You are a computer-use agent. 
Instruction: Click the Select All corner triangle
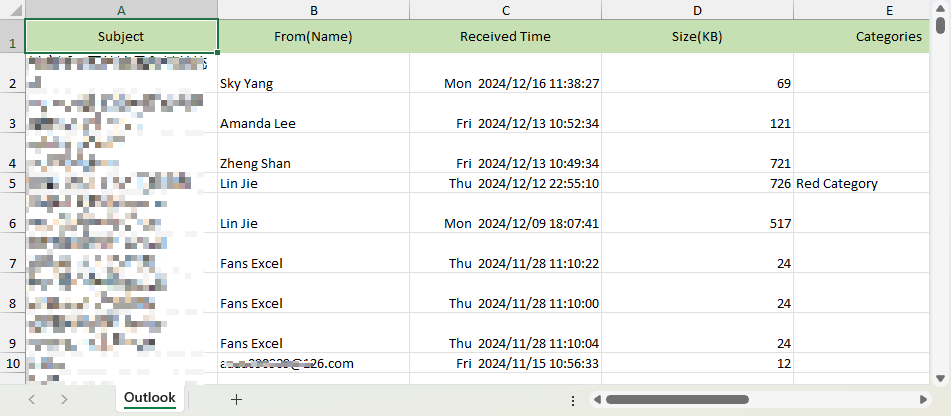(12, 9)
